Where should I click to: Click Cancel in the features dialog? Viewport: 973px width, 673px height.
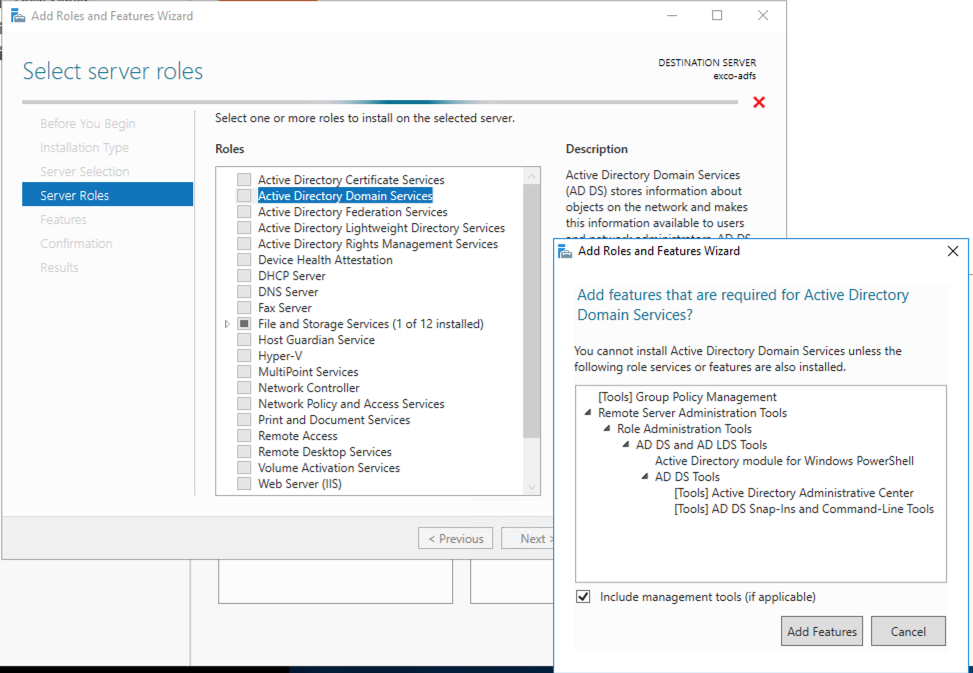pos(907,631)
